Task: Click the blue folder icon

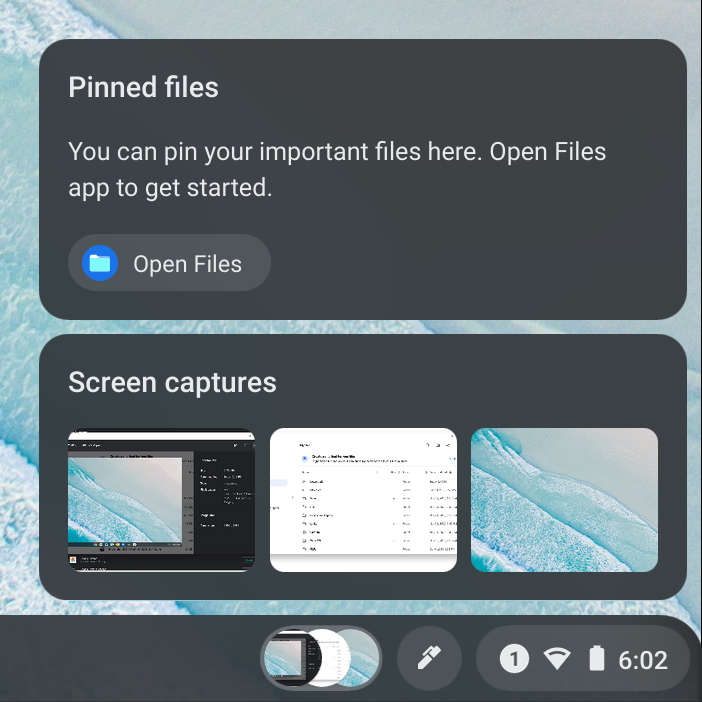Action: pos(100,263)
